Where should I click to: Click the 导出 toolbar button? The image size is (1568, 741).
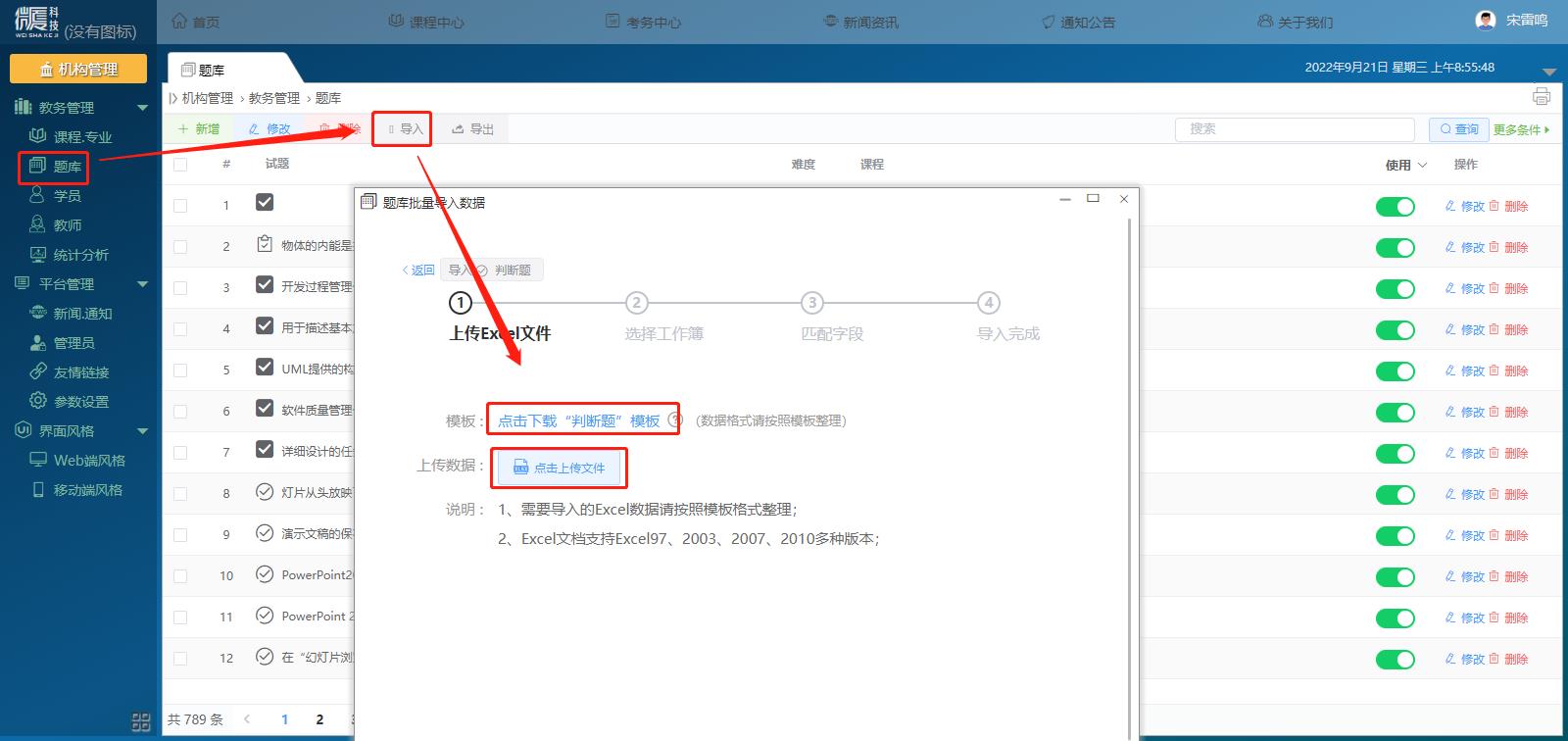pos(472,128)
